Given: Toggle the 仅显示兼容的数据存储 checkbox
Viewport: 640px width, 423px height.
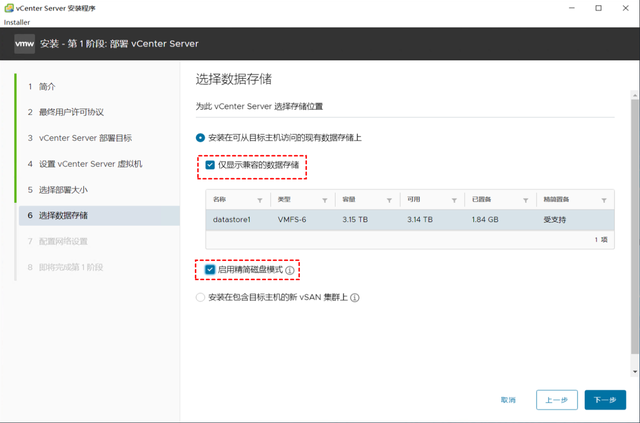Looking at the screenshot, I should click(210, 165).
